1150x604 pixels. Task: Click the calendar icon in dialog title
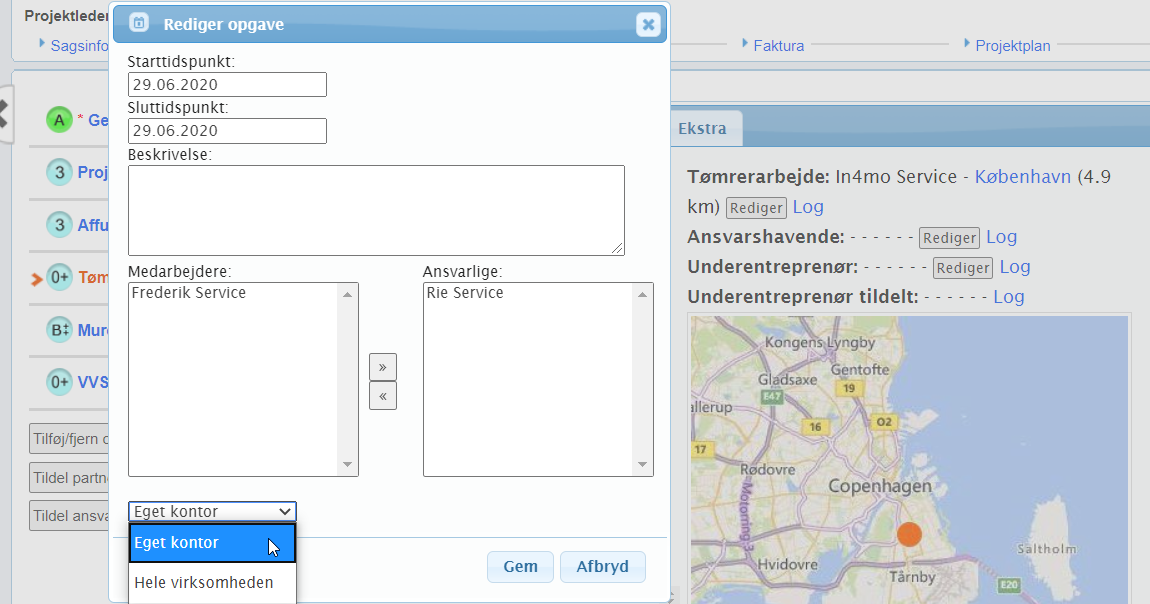click(139, 24)
